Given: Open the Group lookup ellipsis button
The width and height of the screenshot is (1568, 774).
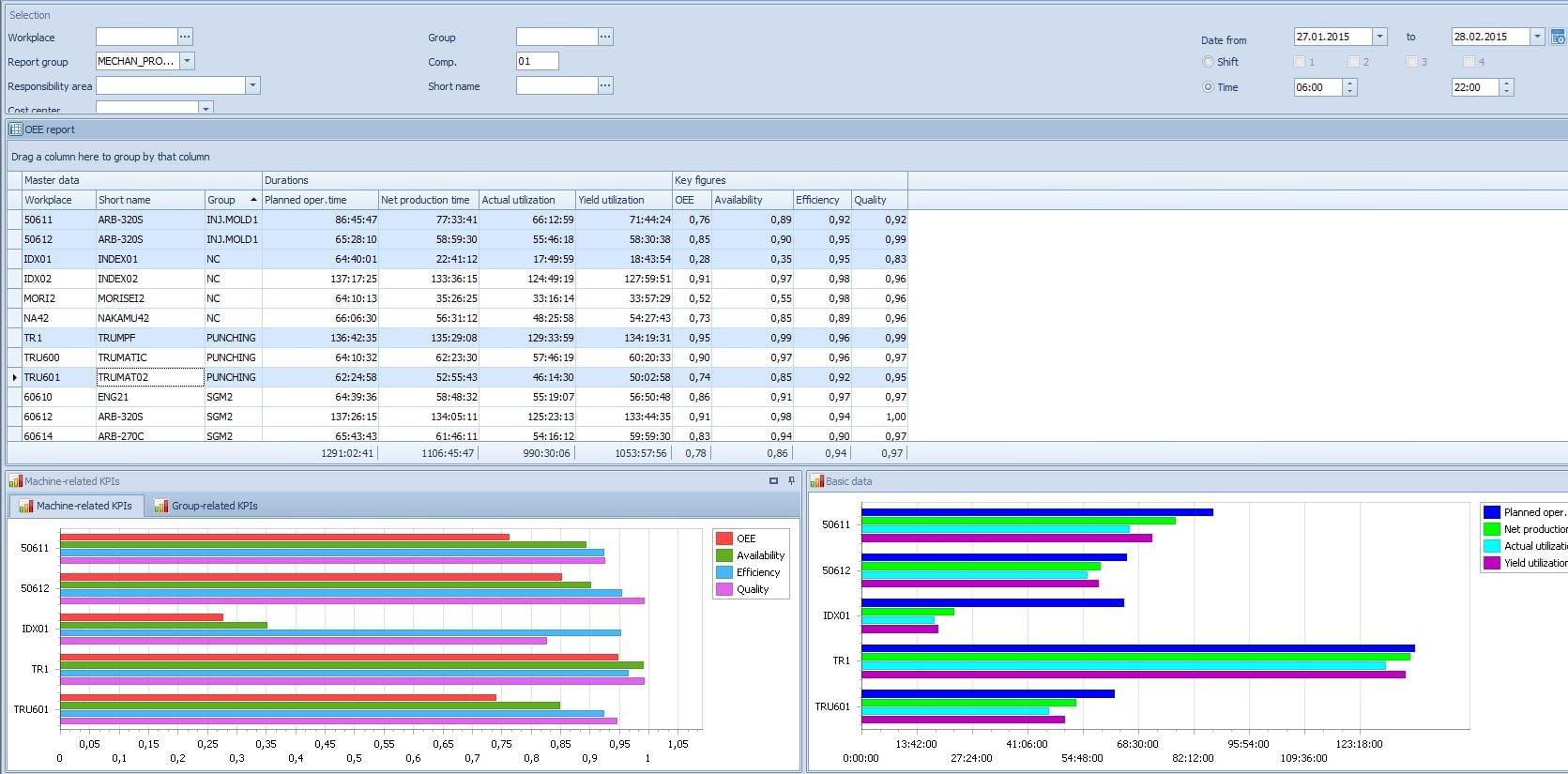Looking at the screenshot, I should [x=605, y=37].
